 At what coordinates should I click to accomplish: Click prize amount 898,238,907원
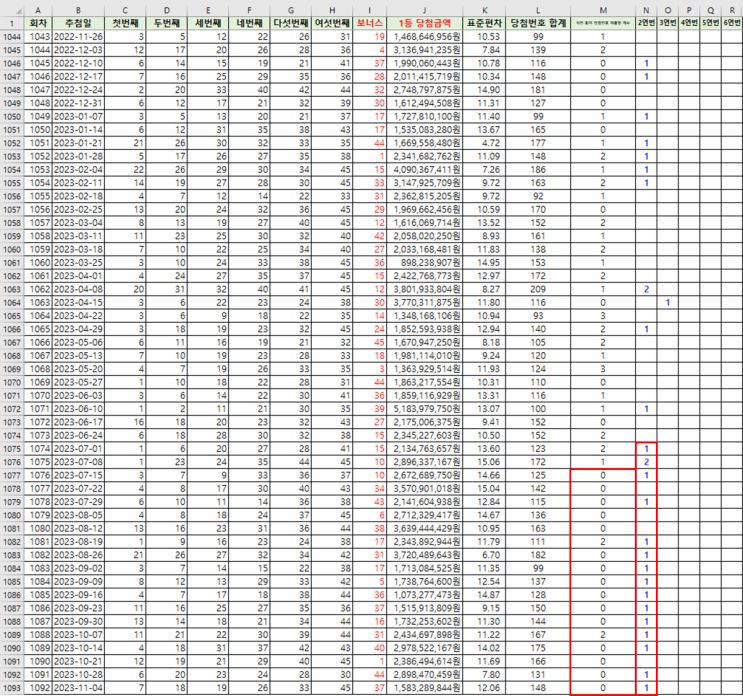coord(425,262)
